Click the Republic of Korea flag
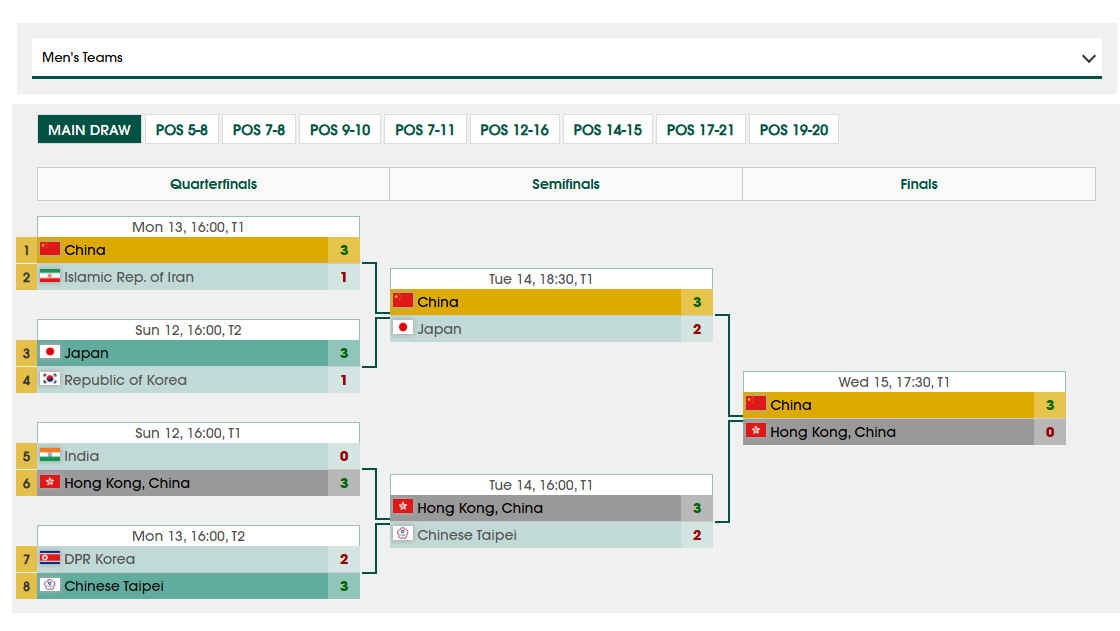The width and height of the screenshot is (1120, 631). click(x=50, y=379)
